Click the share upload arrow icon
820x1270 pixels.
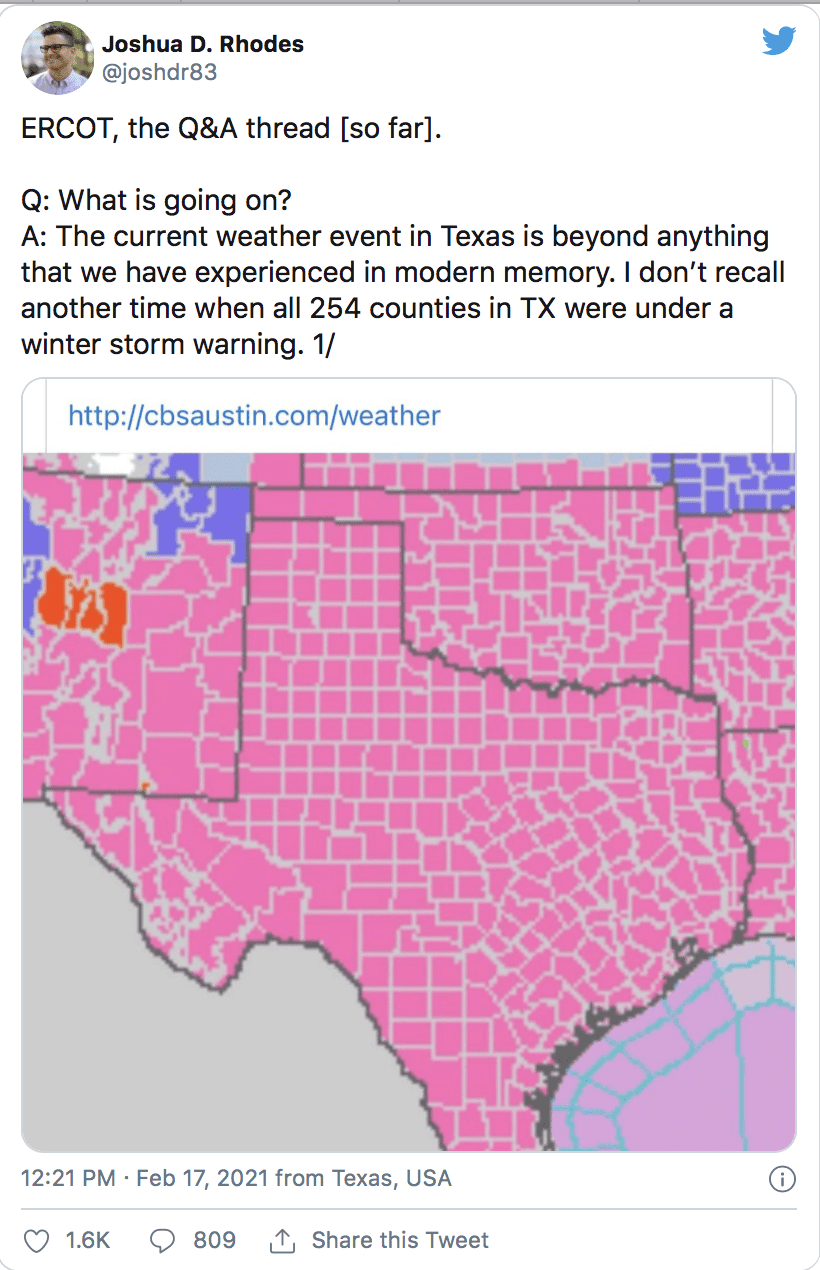[283, 1239]
